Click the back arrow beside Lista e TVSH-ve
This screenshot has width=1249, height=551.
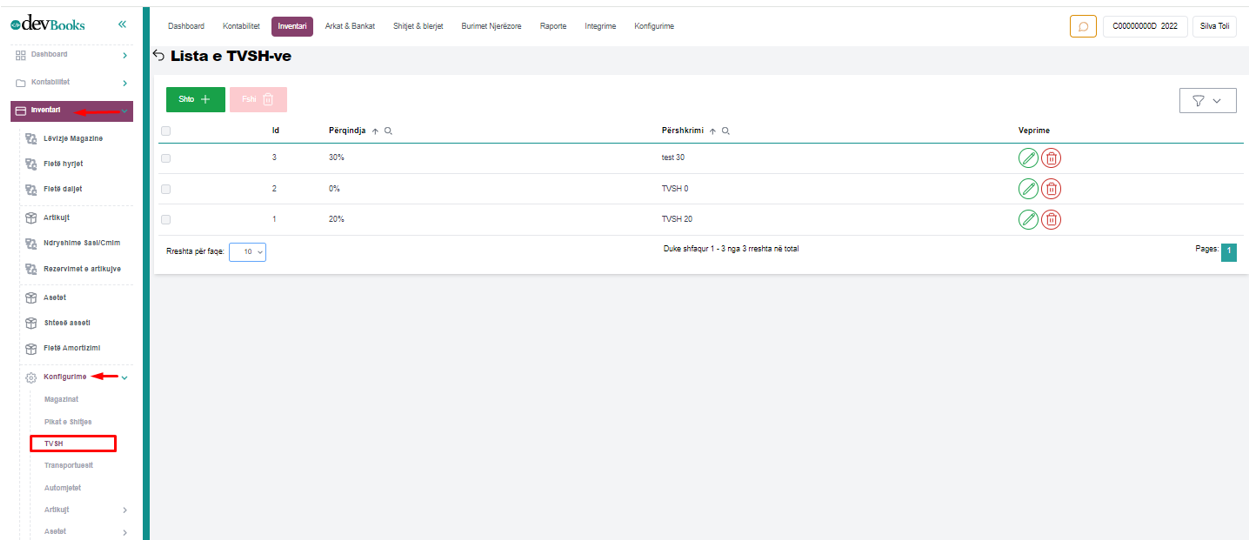point(159,57)
